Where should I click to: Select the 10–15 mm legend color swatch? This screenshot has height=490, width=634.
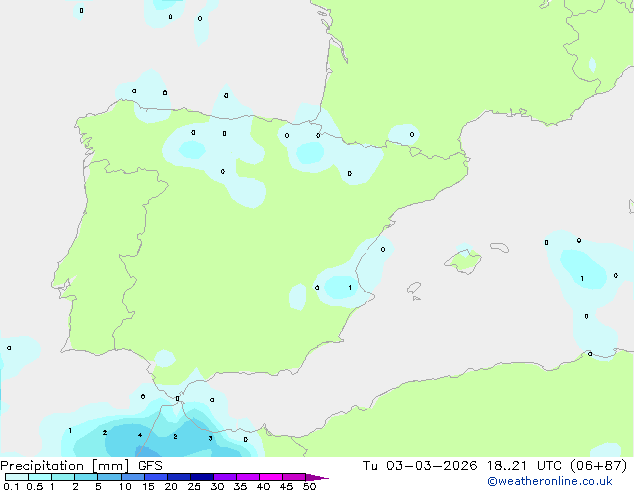tap(132, 477)
